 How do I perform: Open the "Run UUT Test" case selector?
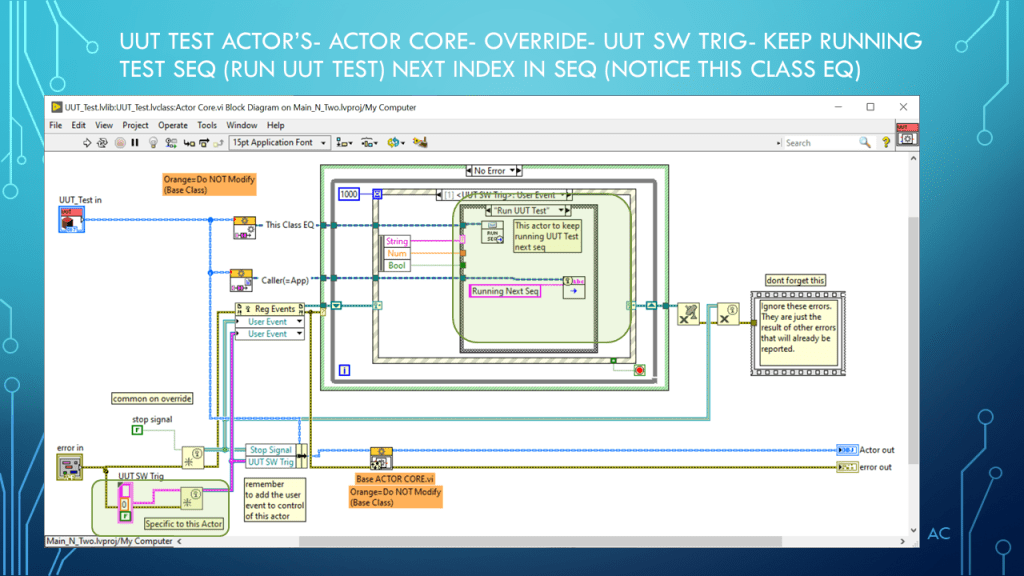[527, 211]
